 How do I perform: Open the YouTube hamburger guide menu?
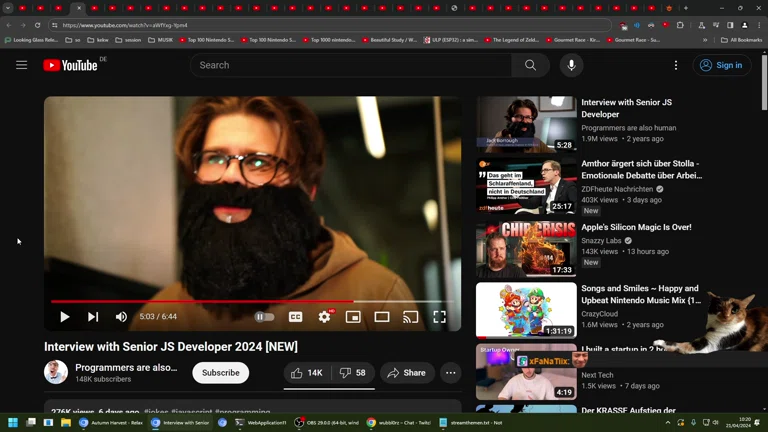[x=21, y=65]
